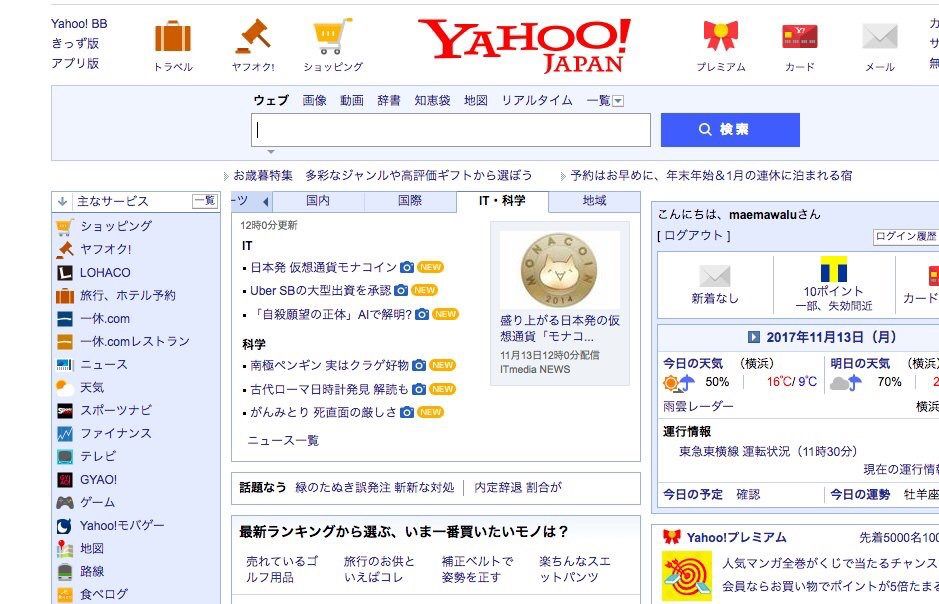Click the train icon beside 路線

point(65,572)
